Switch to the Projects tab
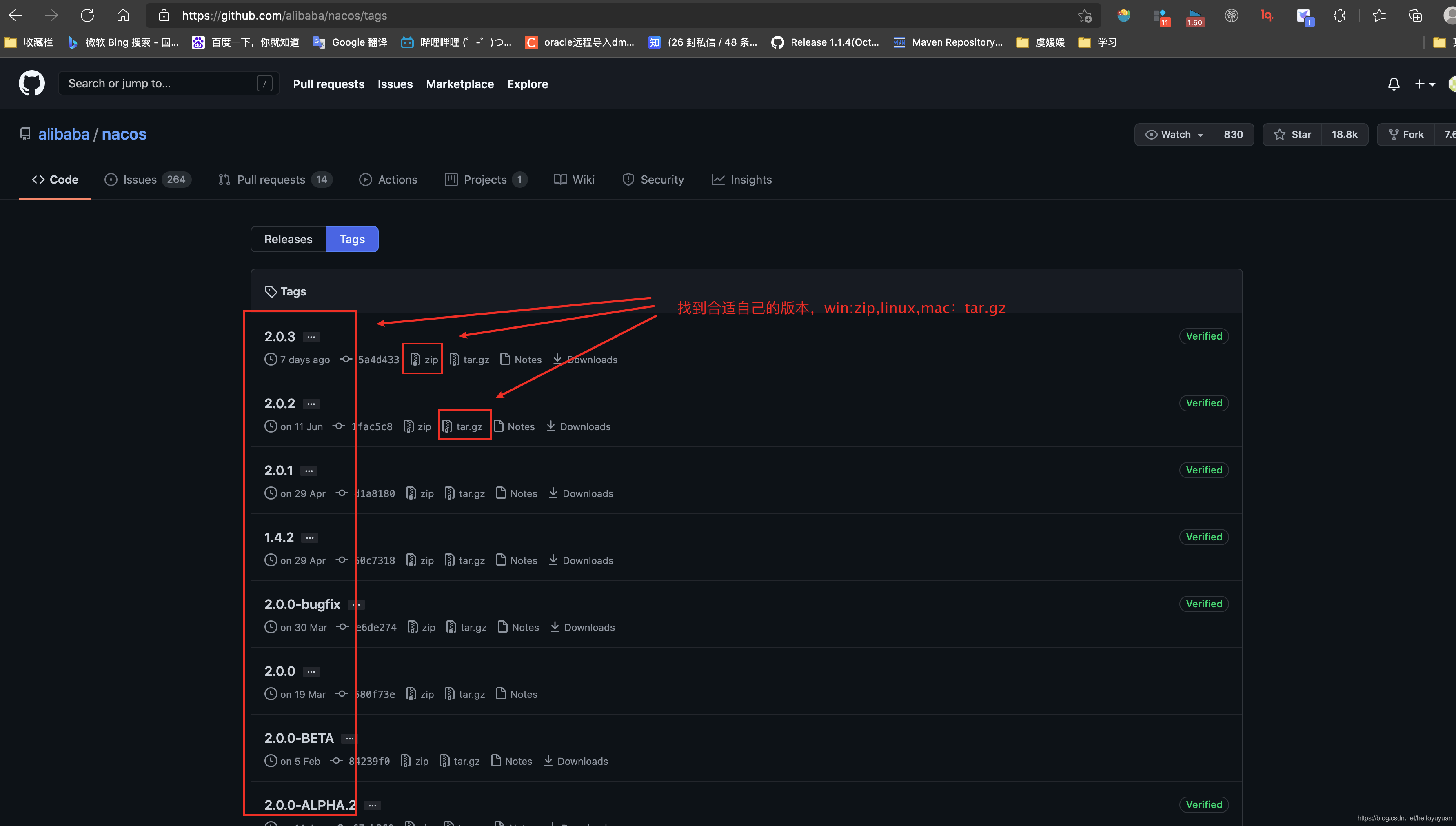Screen dimensions: 1456x826 click(486, 179)
